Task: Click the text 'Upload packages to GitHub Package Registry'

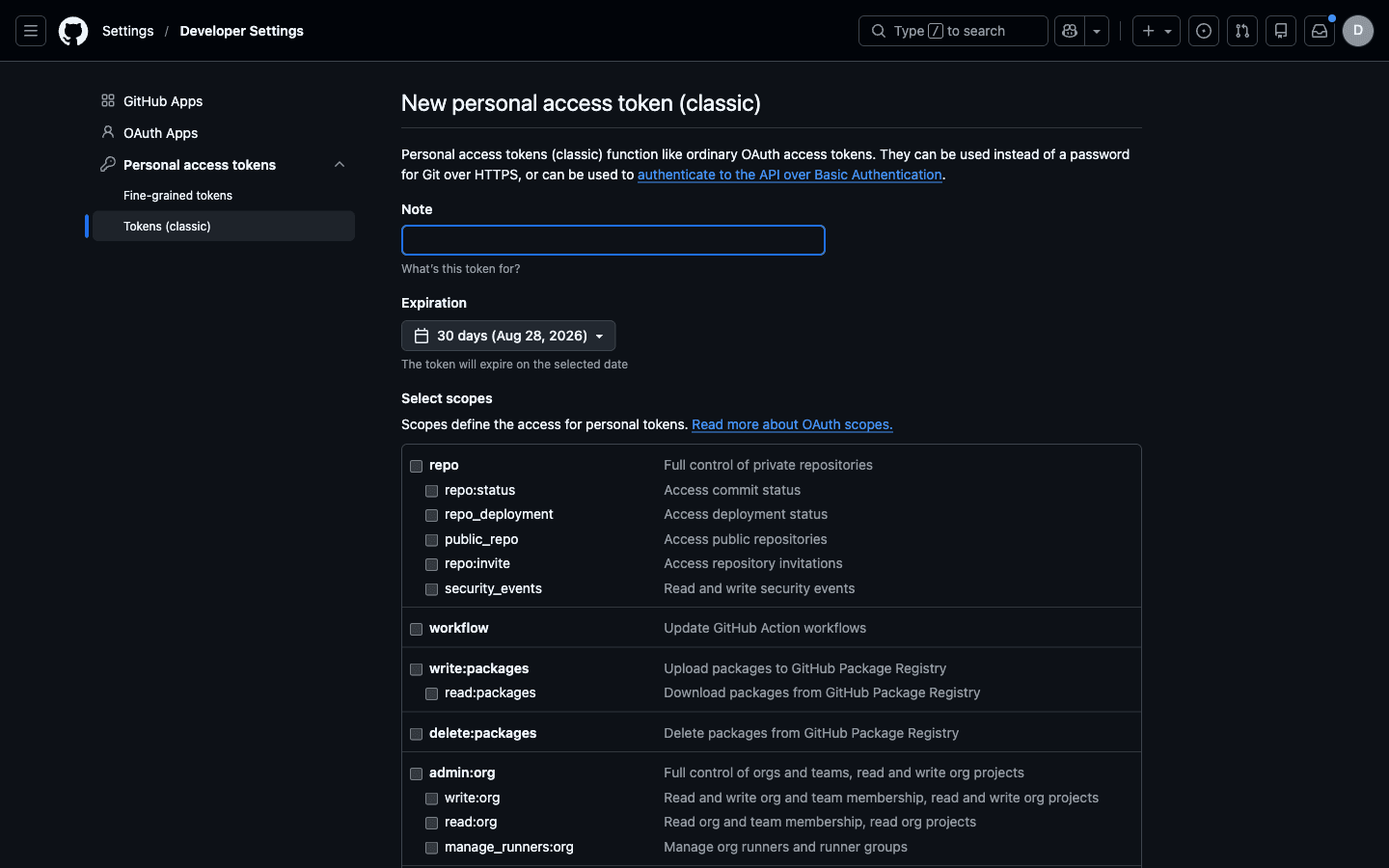Action: (x=804, y=668)
